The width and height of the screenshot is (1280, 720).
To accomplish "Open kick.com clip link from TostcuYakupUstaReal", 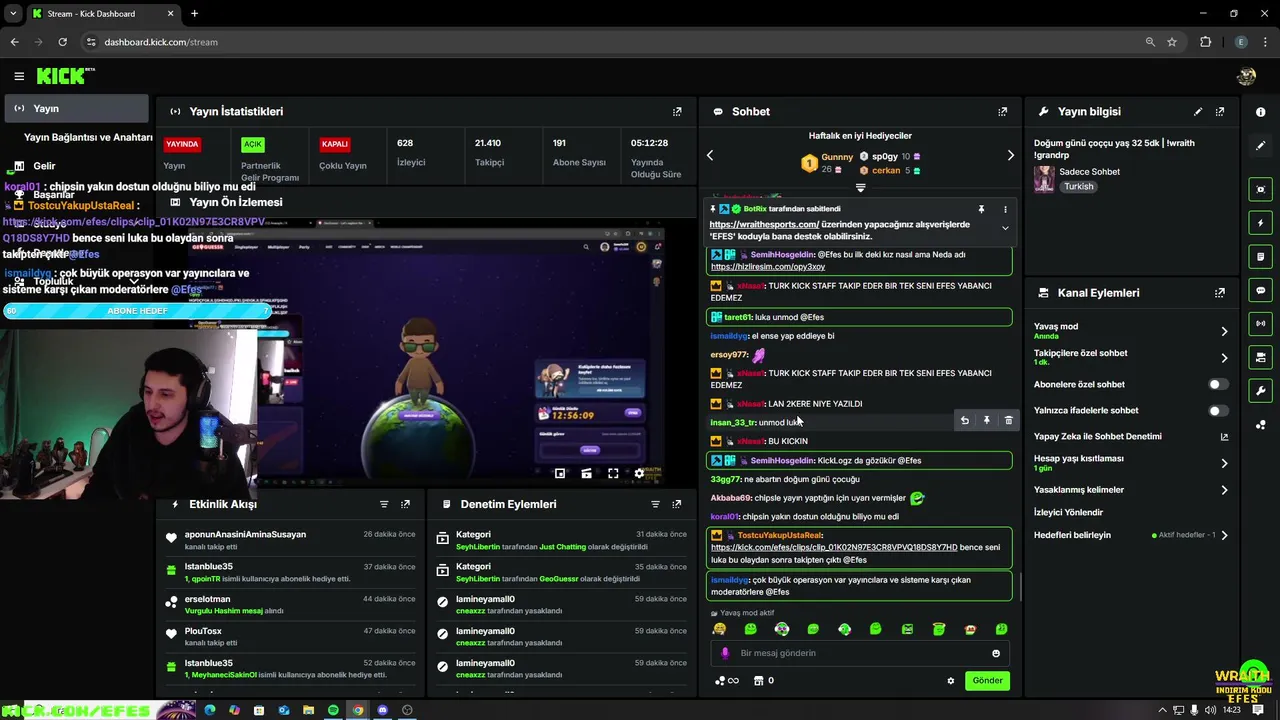I will [834, 547].
